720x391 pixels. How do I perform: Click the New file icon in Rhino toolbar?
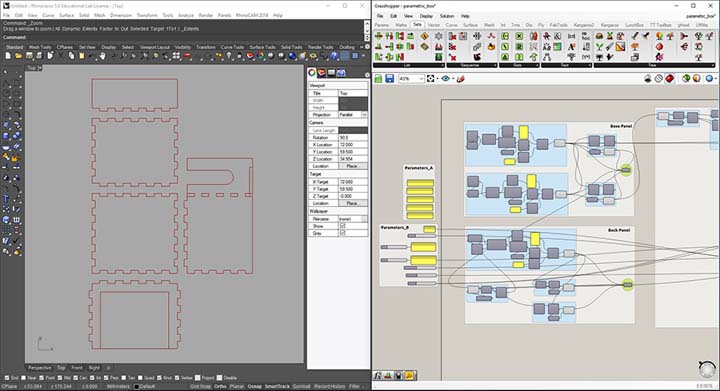pyautogui.click(x=8, y=56)
